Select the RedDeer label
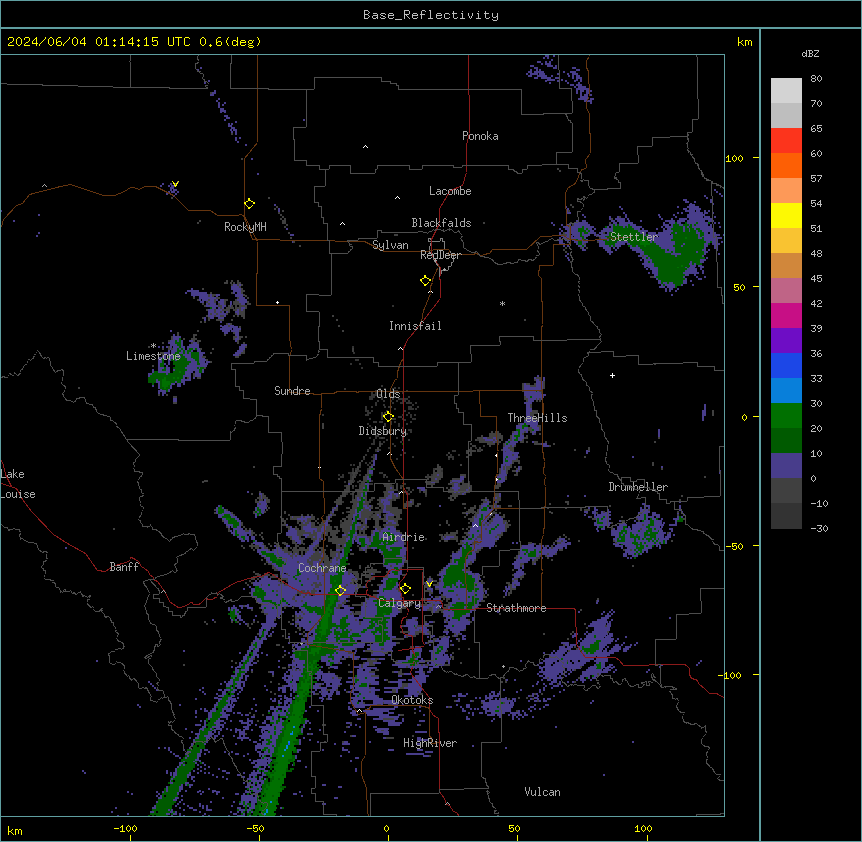The height and width of the screenshot is (842, 862). [440, 255]
